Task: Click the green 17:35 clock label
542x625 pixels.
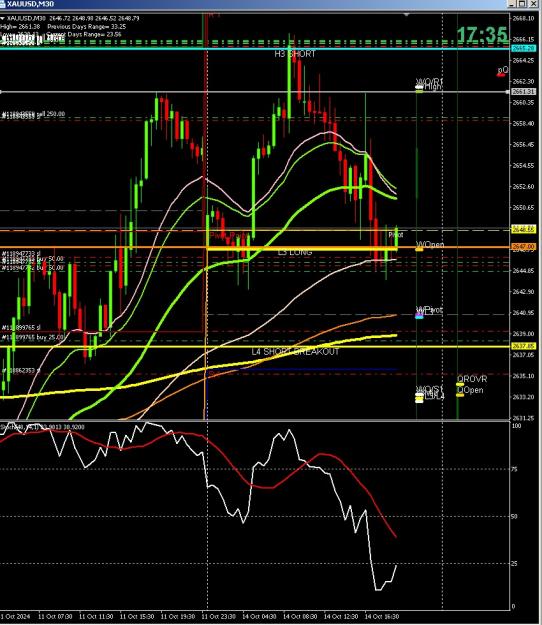Action: pos(482,35)
